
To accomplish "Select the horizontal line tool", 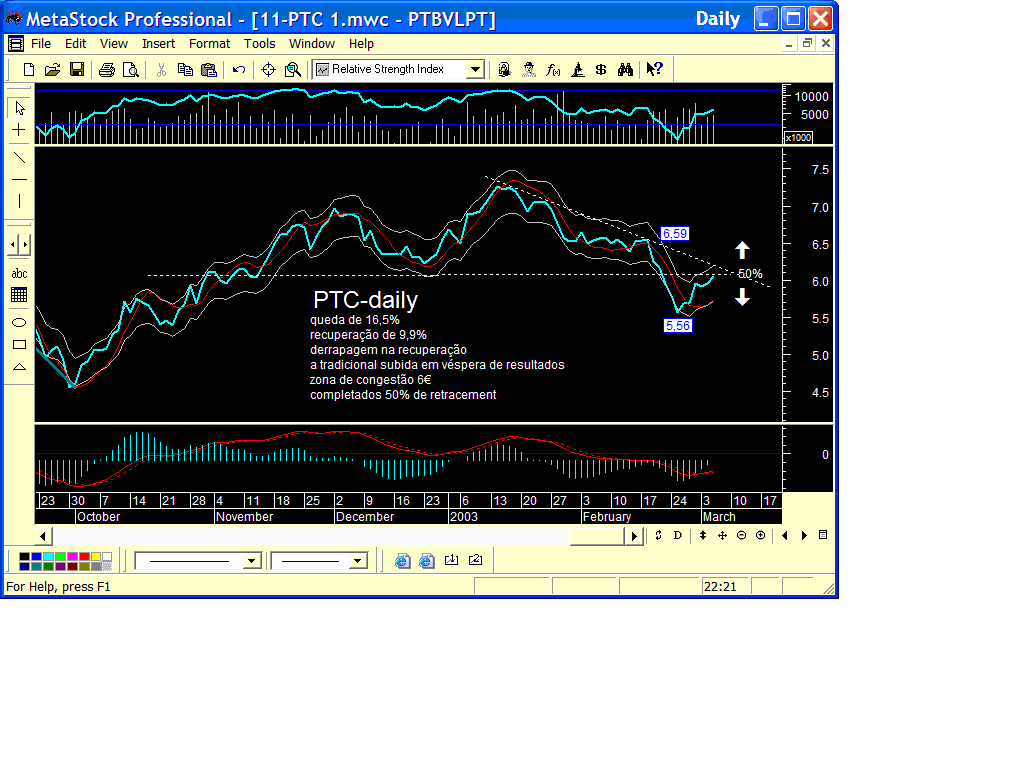I will click(x=20, y=179).
